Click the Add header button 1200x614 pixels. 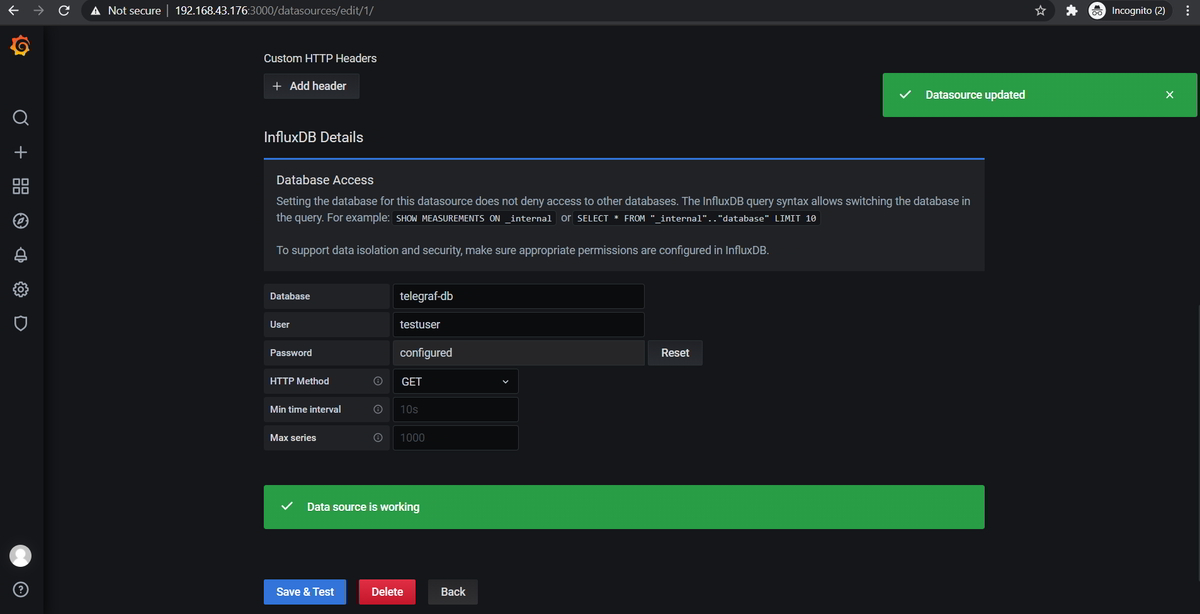(310, 86)
